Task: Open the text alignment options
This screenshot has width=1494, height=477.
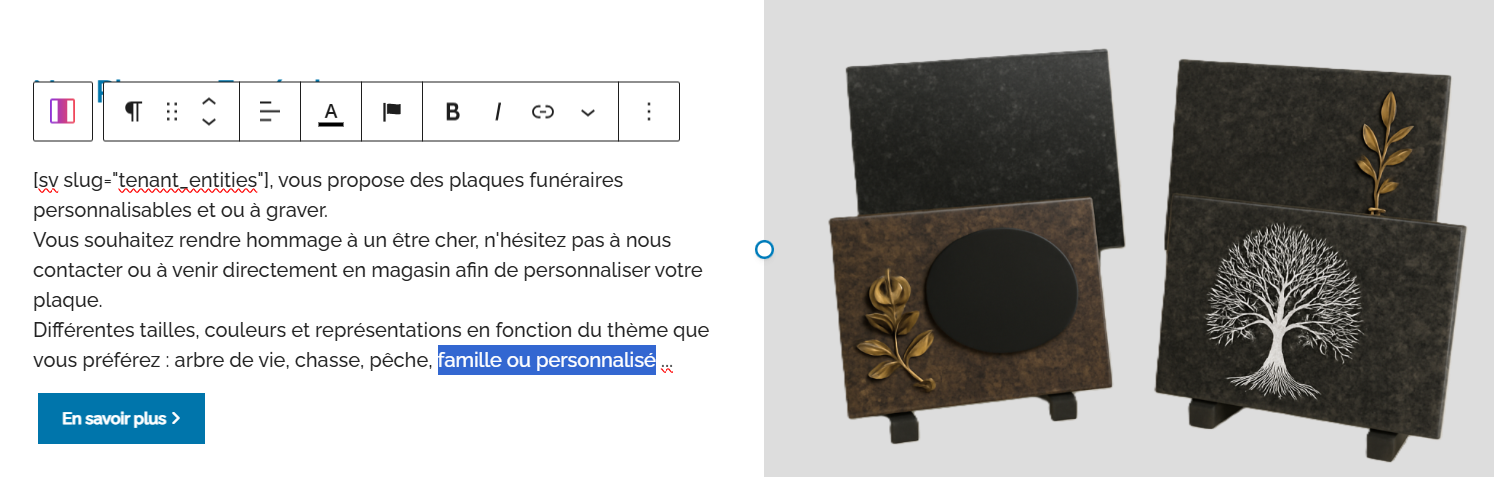Action: [x=270, y=111]
